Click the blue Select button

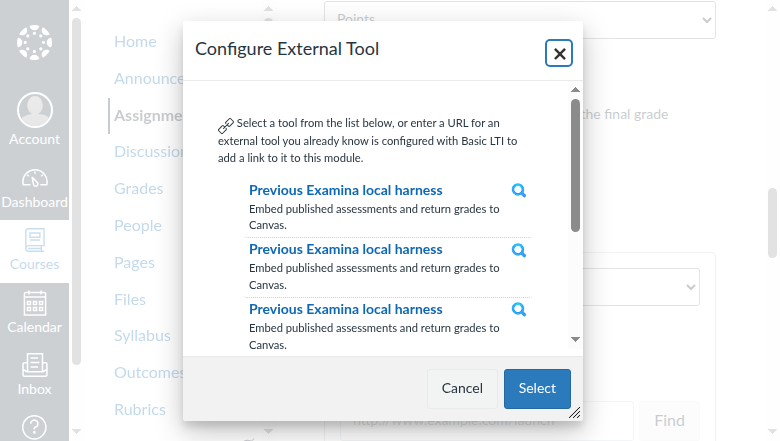[537, 388]
